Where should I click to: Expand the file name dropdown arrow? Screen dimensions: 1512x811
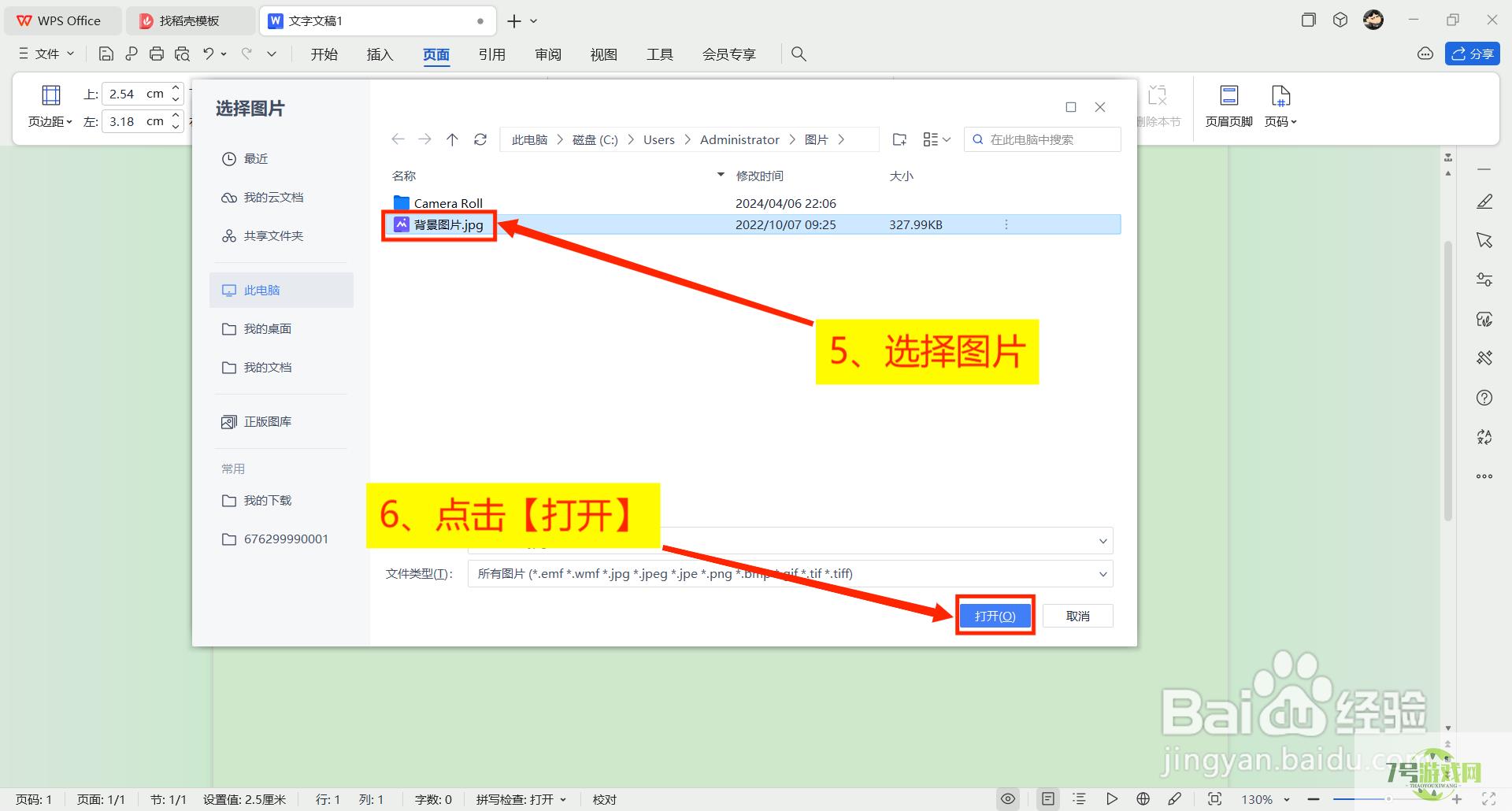pyautogui.click(x=1102, y=541)
